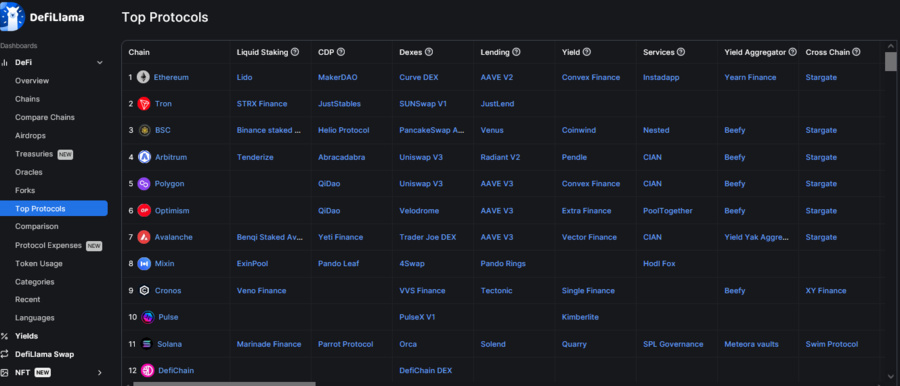Image resolution: width=900 pixels, height=386 pixels.
Task: Select the highlighted Top Protocols item
Action: pyautogui.click(x=54, y=209)
